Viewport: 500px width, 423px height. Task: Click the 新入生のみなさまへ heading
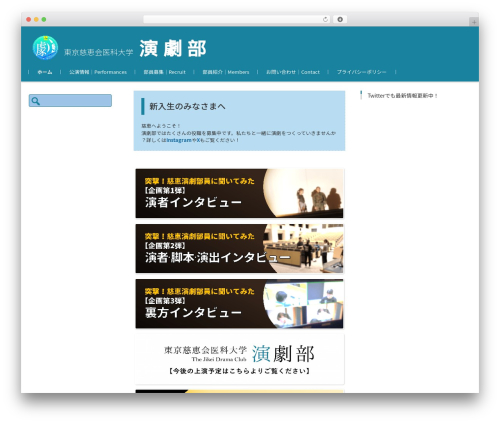pos(187,106)
